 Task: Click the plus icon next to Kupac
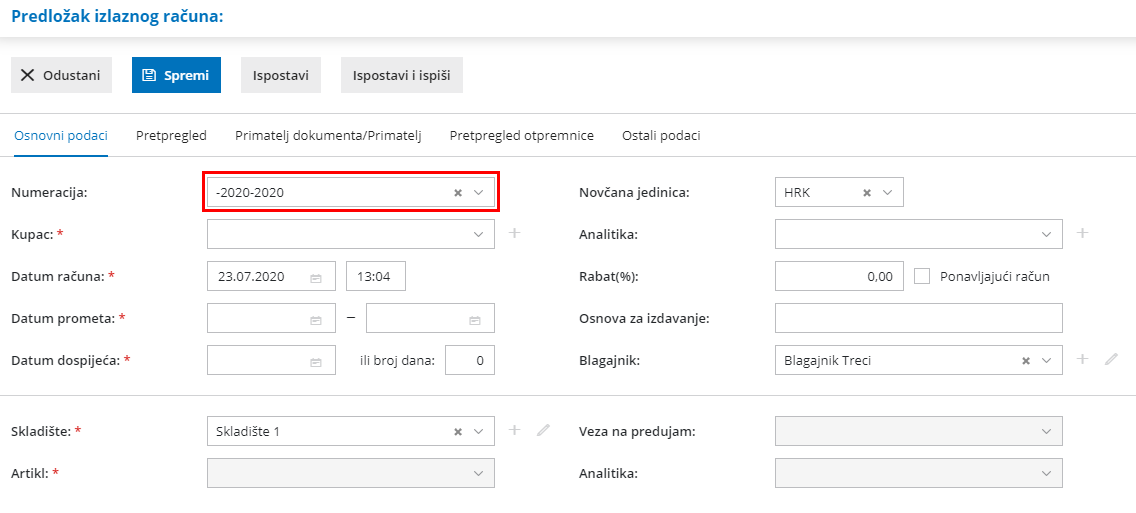point(515,234)
